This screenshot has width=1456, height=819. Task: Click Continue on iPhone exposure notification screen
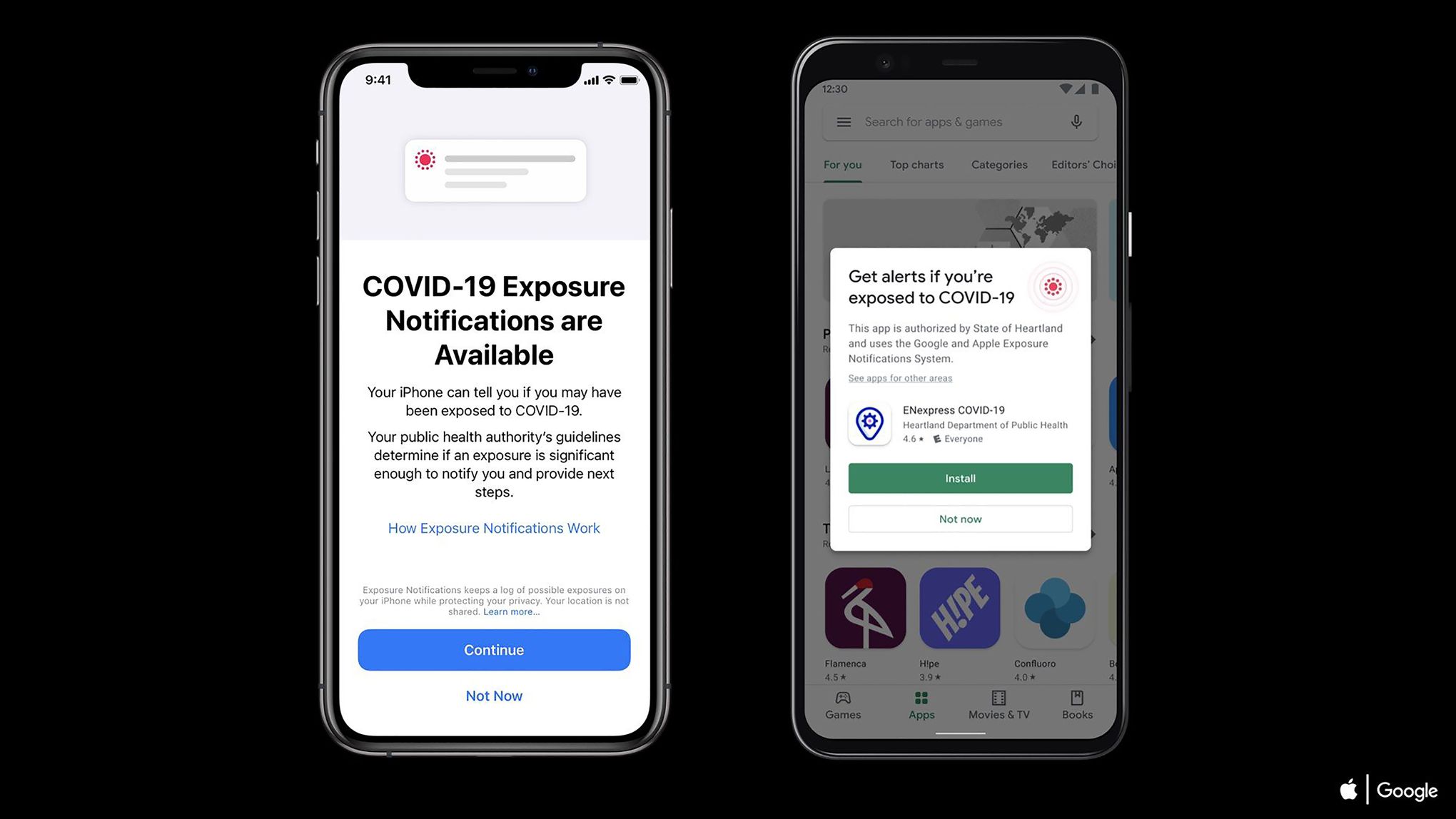click(x=494, y=650)
